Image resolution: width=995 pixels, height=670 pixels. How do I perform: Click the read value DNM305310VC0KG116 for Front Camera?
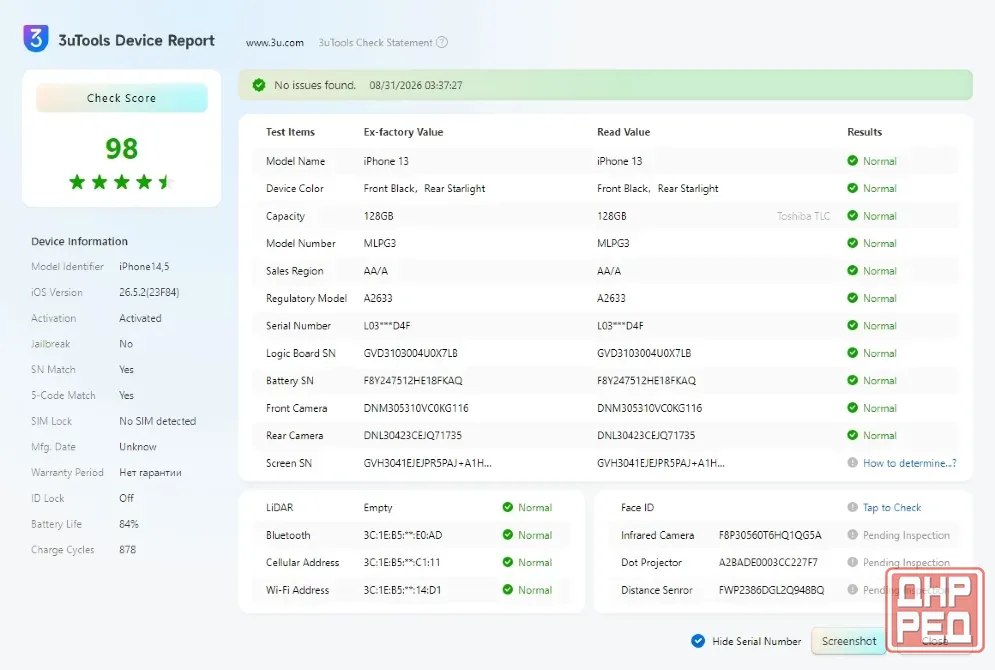coord(649,408)
